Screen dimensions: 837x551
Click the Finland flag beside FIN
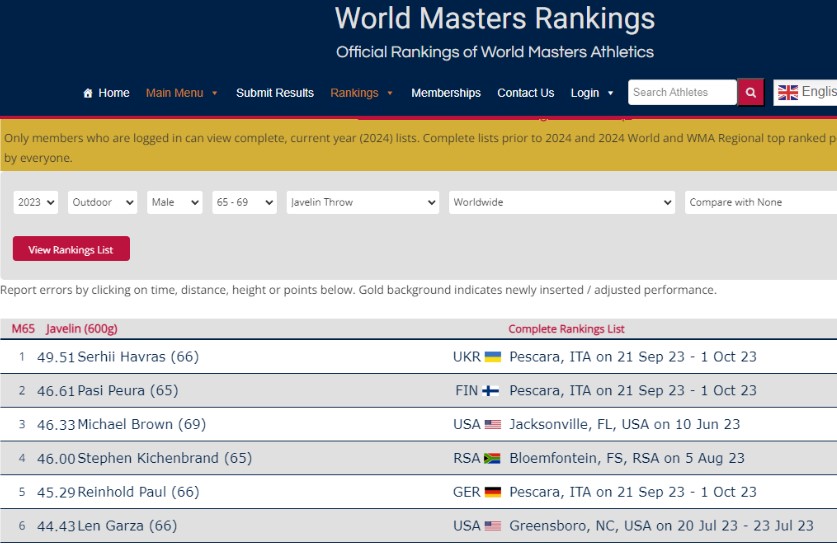click(491, 391)
